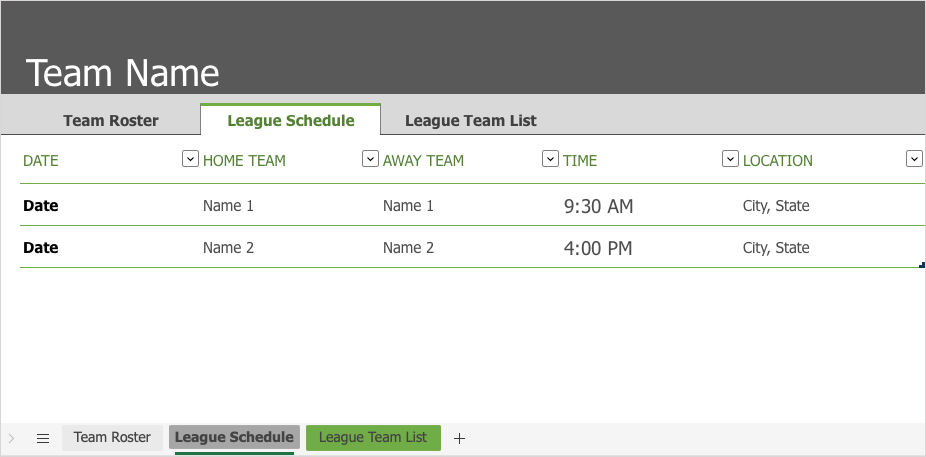Expand the HOME TEAM filter dropdown

click(370, 159)
